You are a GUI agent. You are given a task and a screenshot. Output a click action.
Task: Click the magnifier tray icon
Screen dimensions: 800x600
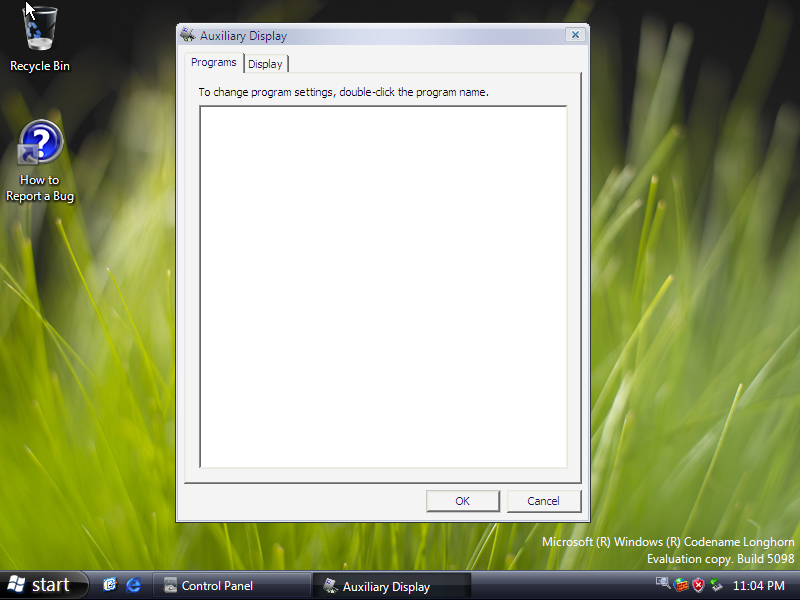click(663, 583)
